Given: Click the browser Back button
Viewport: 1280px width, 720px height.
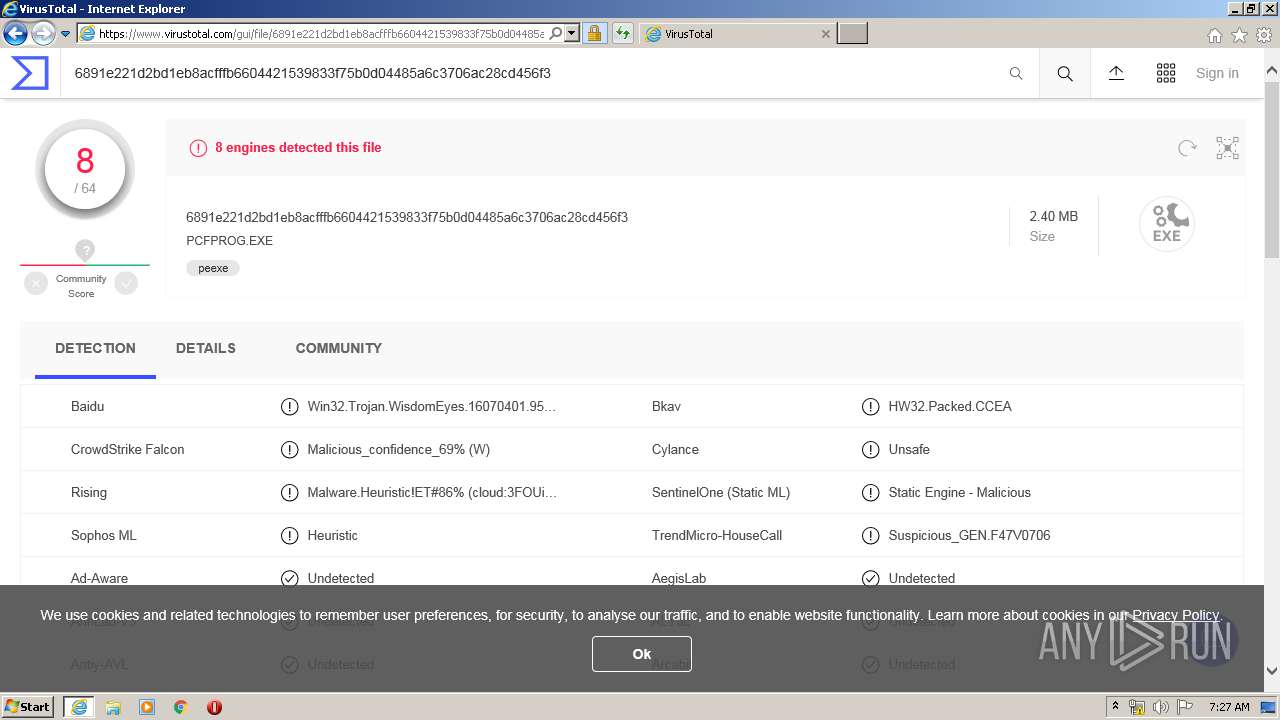Looking at the screenshot, I should click(15, 34).
